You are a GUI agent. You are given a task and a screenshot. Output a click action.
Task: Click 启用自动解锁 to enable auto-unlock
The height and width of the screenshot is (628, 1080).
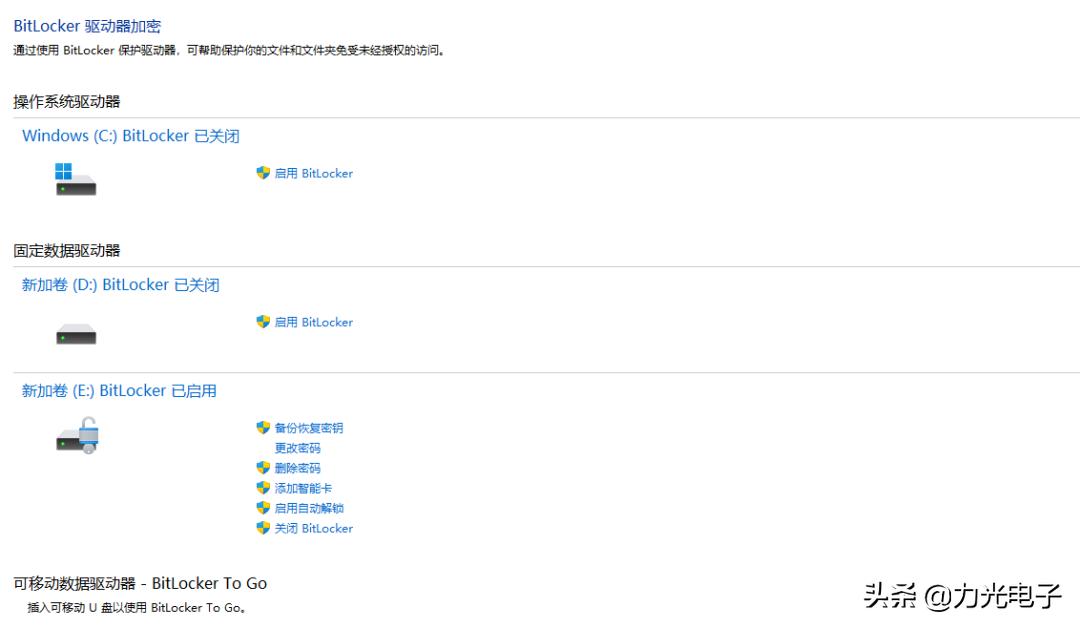310,507
